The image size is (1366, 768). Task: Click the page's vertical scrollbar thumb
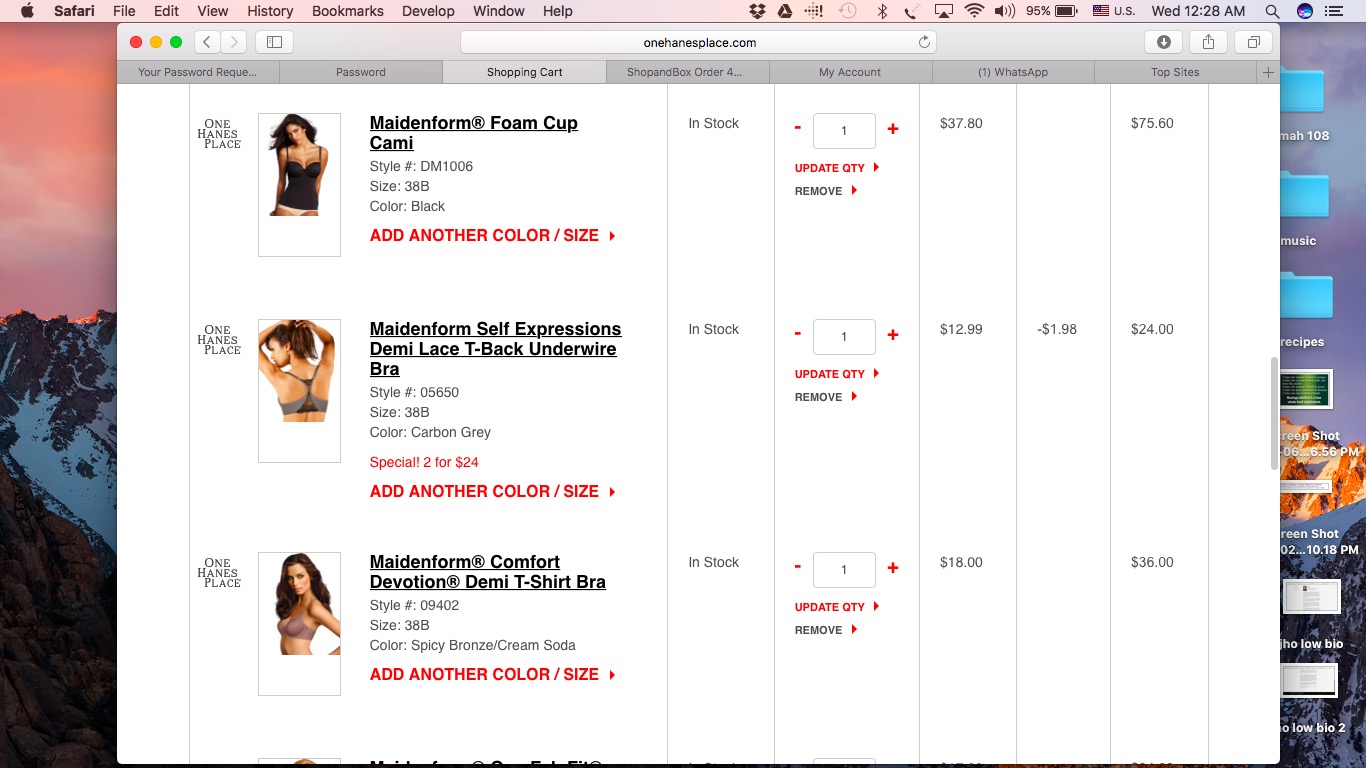coord(1274,413)
